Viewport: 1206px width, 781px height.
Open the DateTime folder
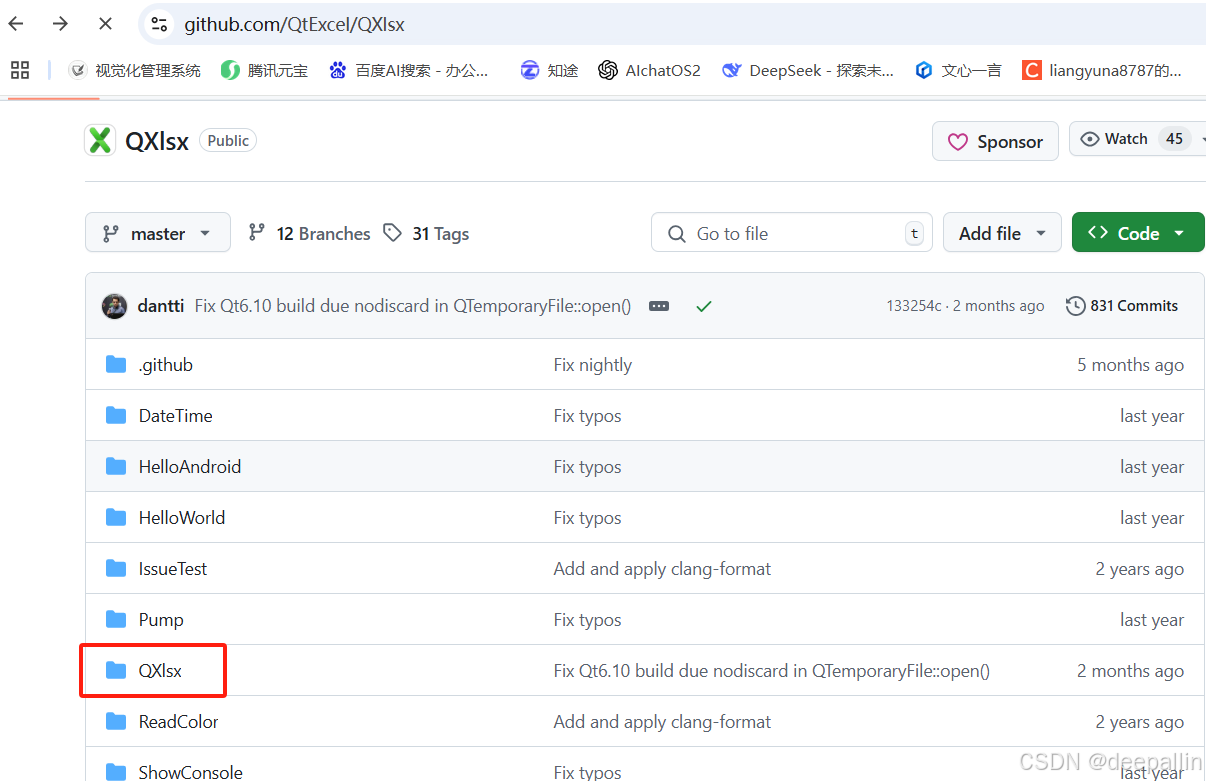[x=176, y=416]
